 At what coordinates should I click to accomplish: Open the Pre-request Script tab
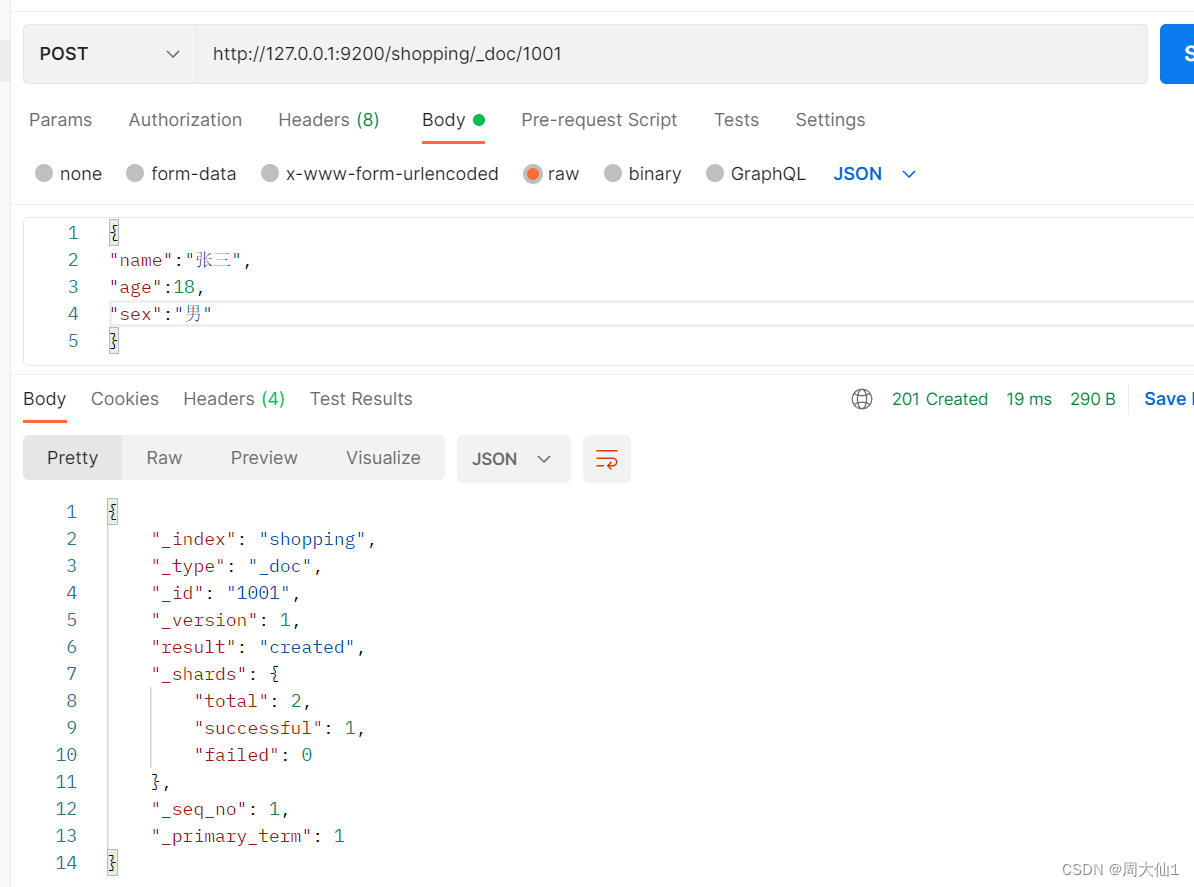[x=599, y=120]
